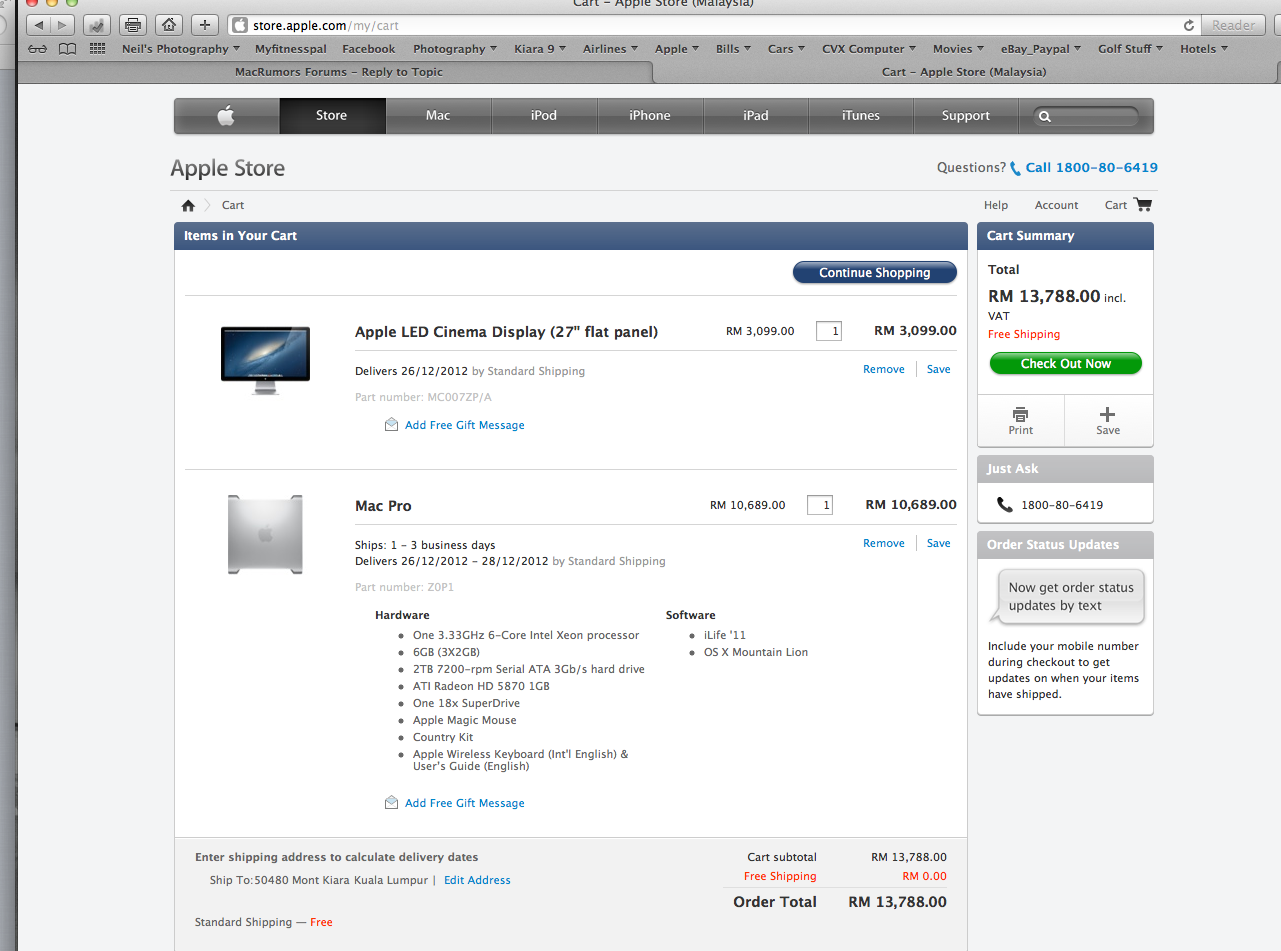1281x951 pixels.
Task: Remove the Mac Pro from the cart
Action: coord(884,544)
